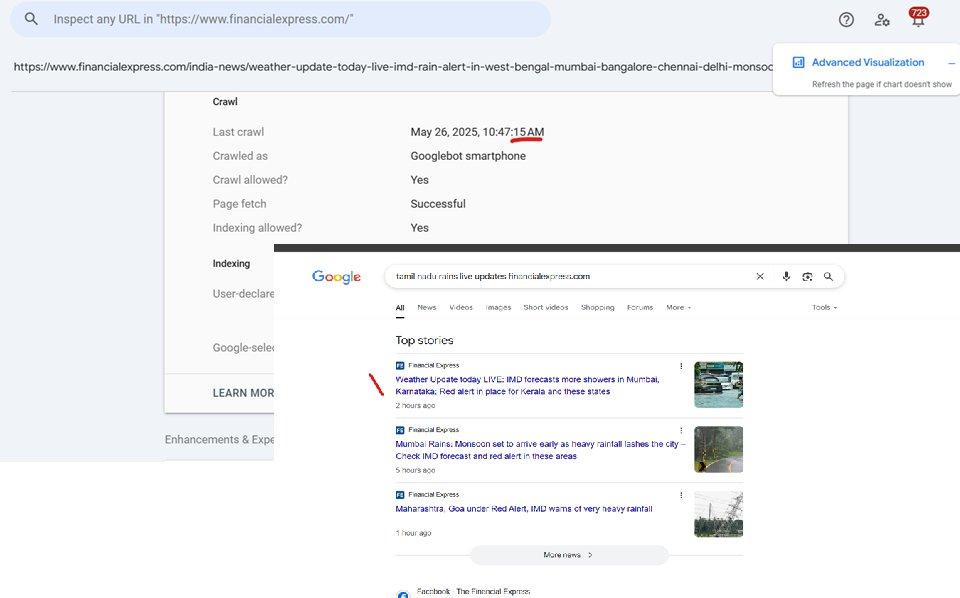Click Page fetch Successful value
This screenshot has height=598, width=960.
coord(438,204)
